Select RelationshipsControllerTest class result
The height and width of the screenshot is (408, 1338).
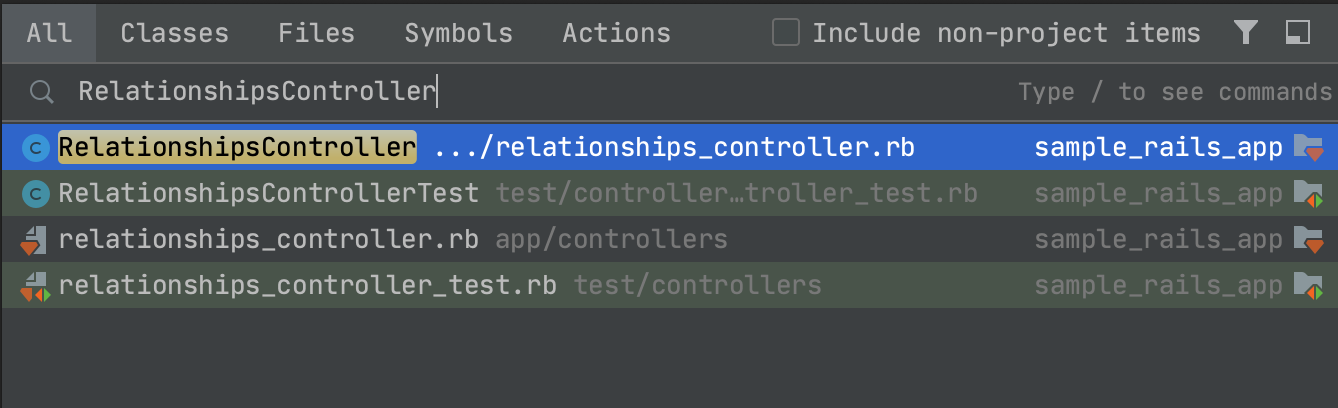[669, 194]
